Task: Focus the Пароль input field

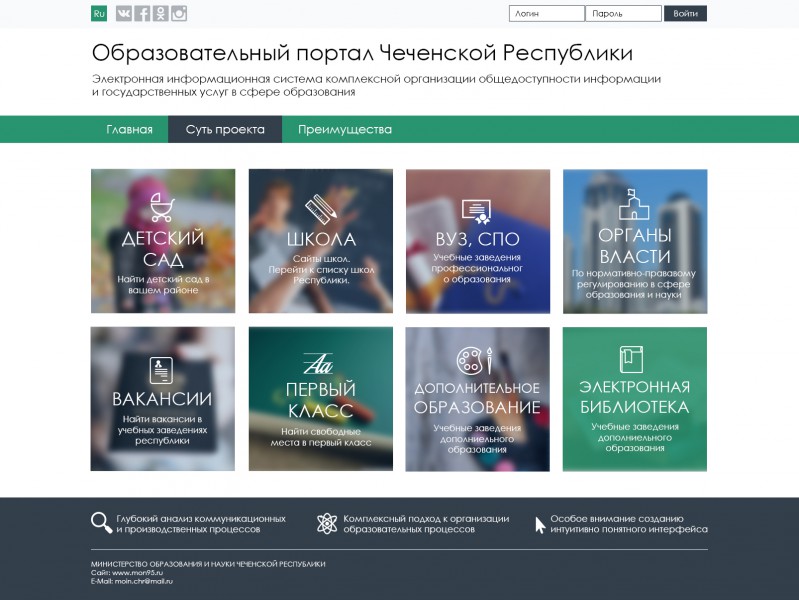Action: tap(624, 14)
